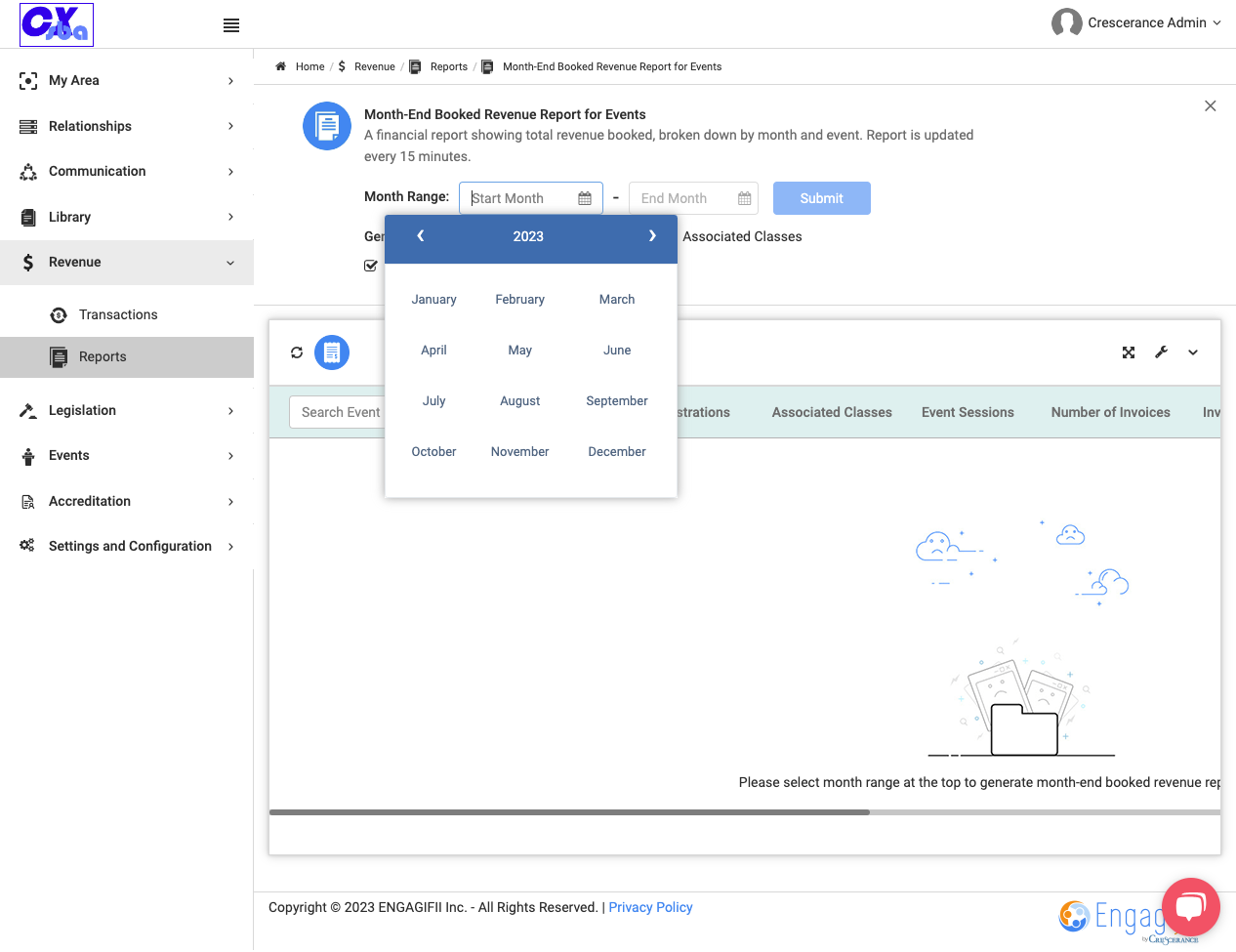1236x952 pixels.
Task: Click the fullscreen expand icon
Action: (1129, 352)
